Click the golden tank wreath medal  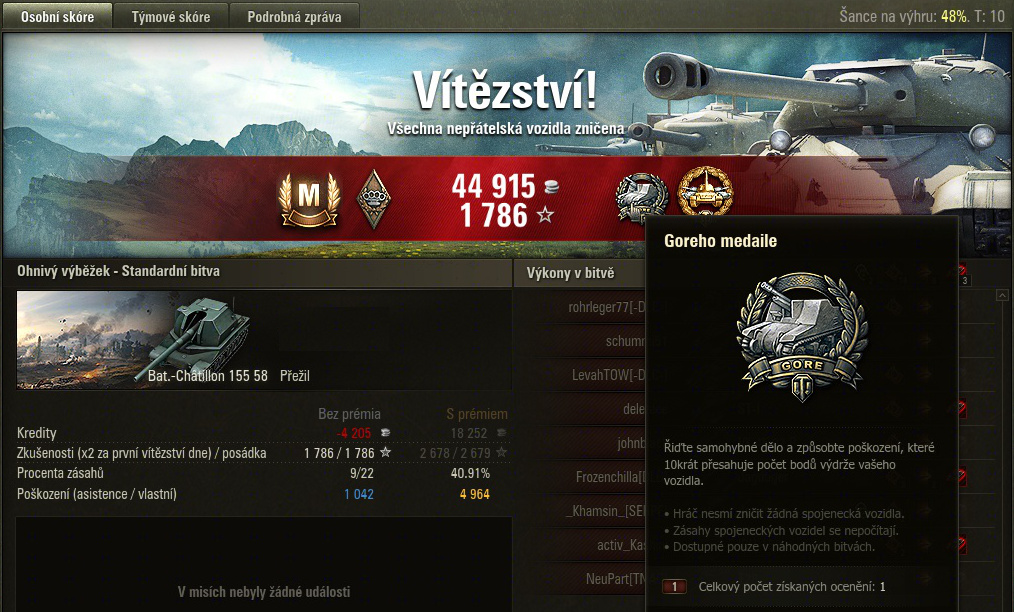pyautogui.click(x=705, y=192)
